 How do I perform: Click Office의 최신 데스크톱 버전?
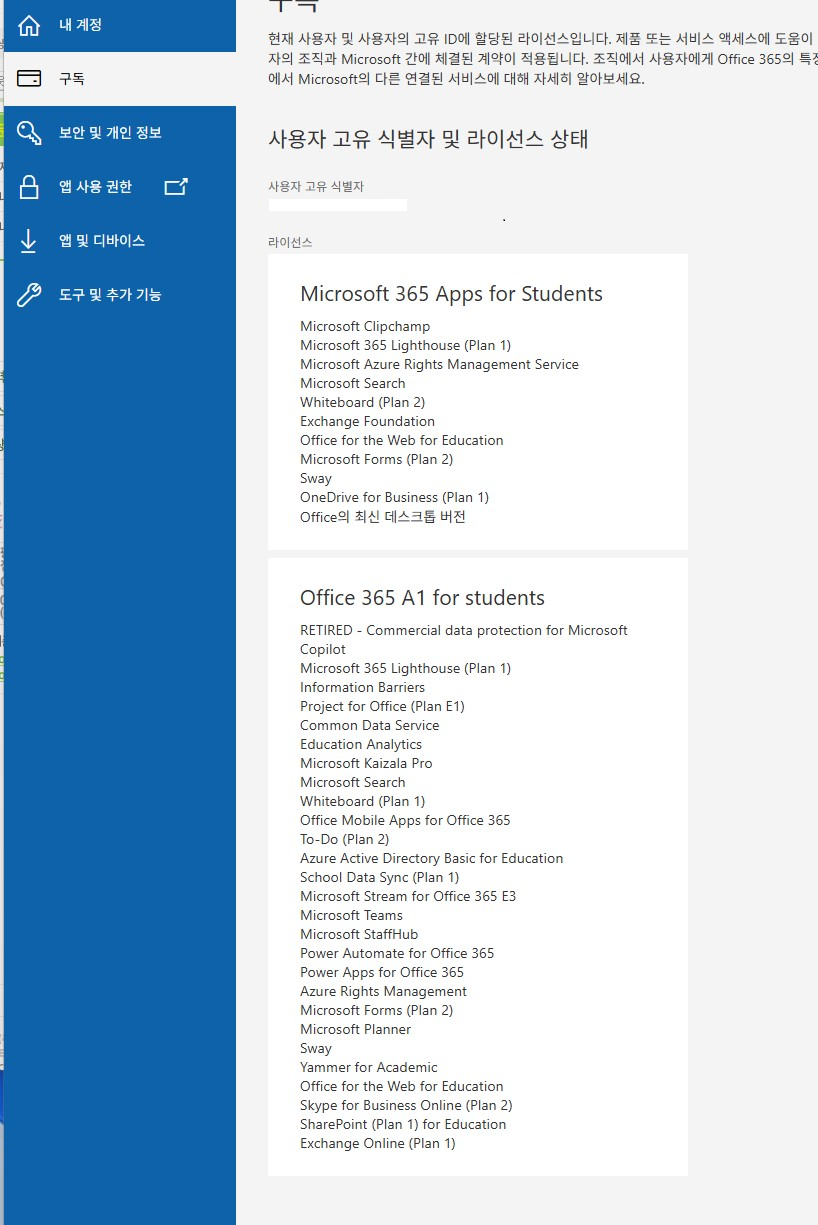(383, 517)
